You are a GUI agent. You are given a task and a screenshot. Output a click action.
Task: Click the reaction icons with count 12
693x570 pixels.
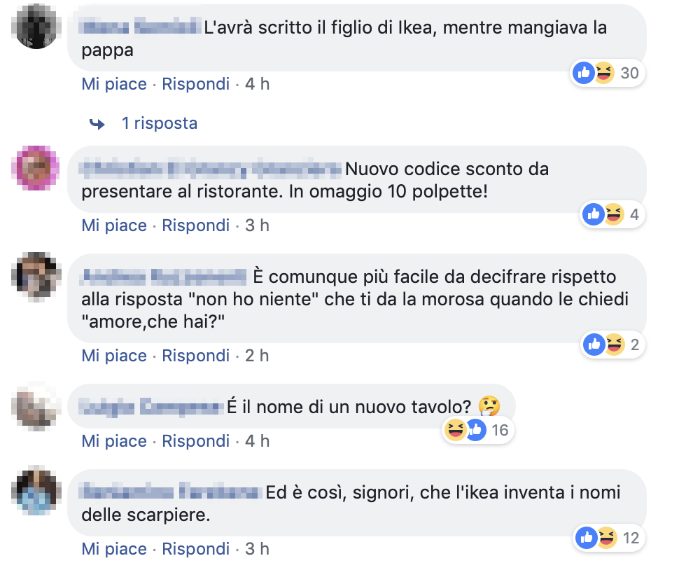[608, 538]
